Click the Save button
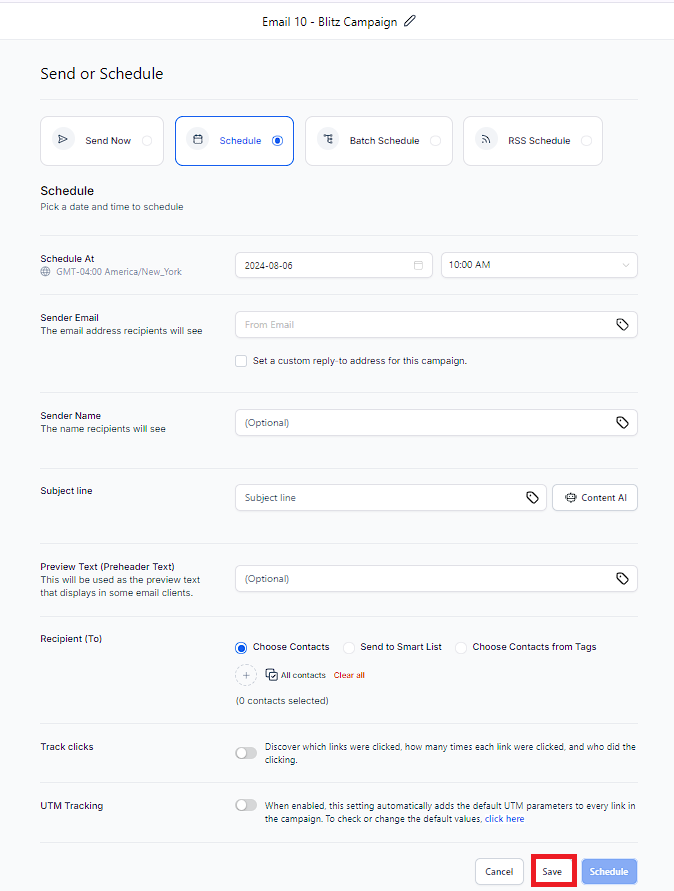The height and width of the screenshot is (891, 674). pyautogui.click(x=552, y=871)
